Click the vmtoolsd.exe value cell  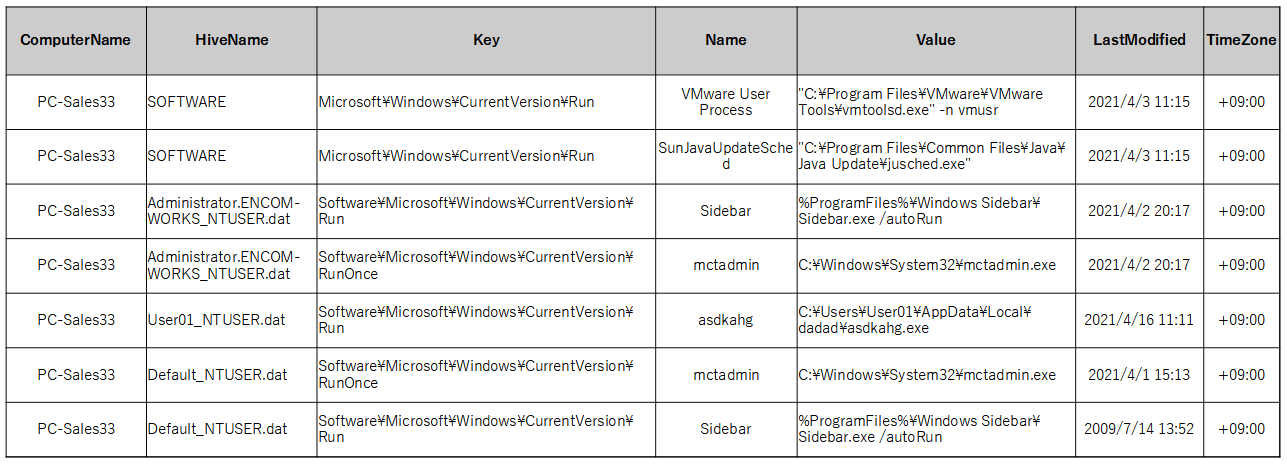pos(936,102)
